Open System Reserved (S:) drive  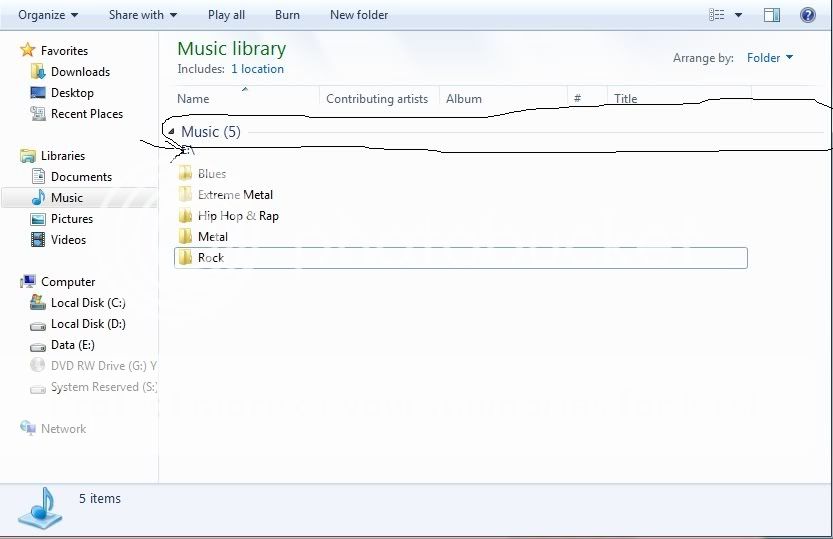coord(104,387)
